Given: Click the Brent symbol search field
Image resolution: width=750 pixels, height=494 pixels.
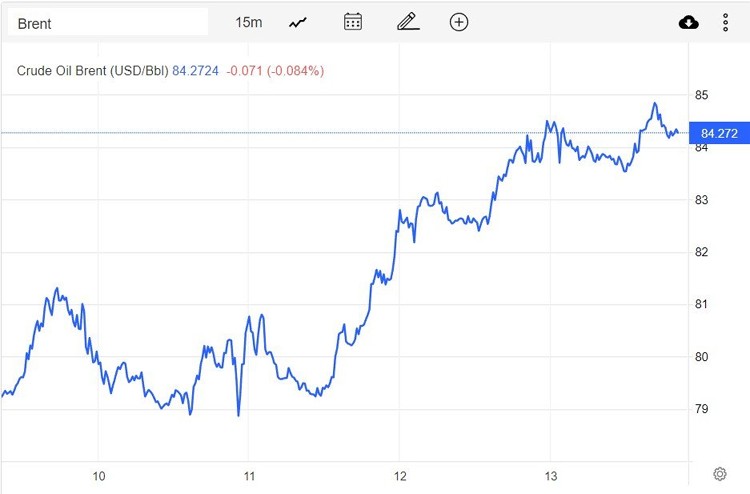Looking at the screenshot, I should [108, 22].
